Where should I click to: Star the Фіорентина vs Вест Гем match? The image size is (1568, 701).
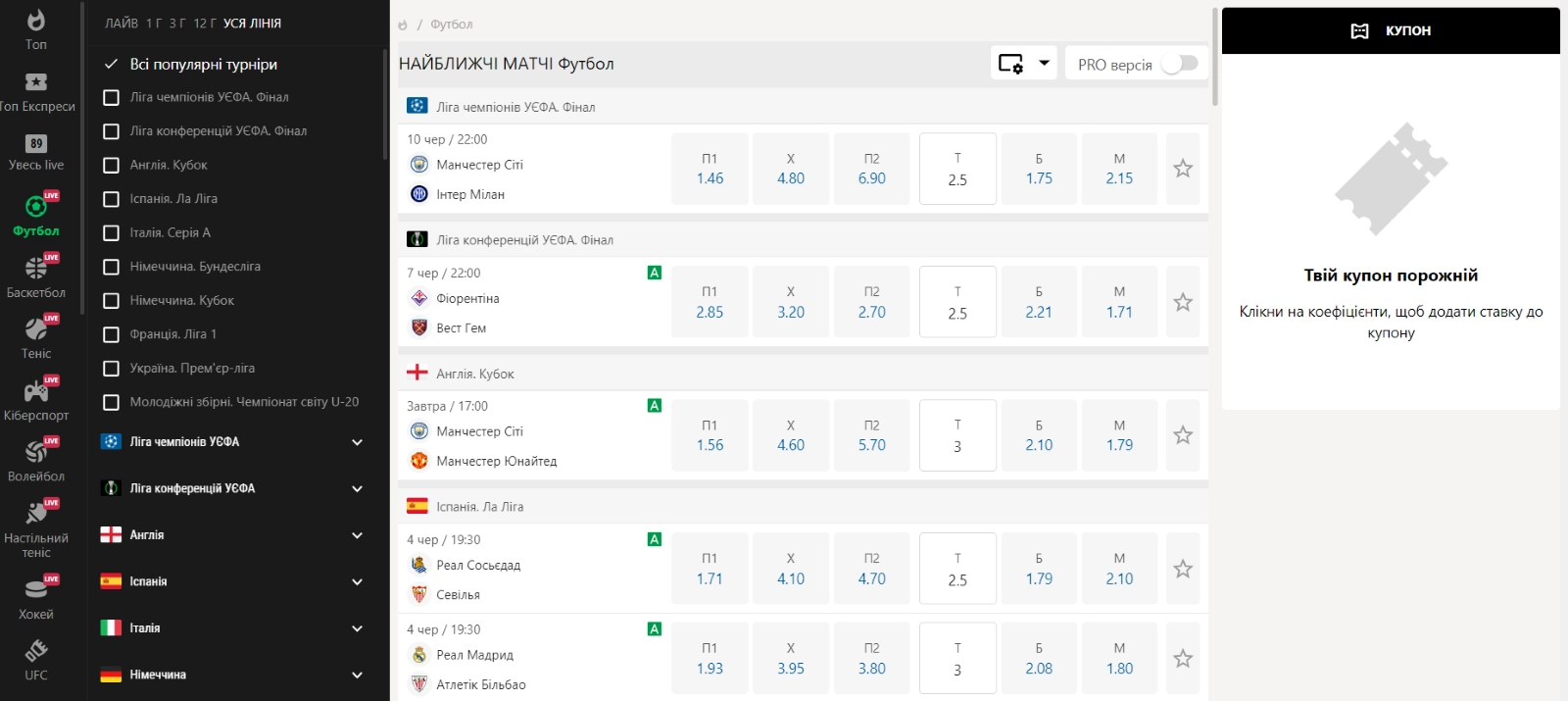point(1183,302)
